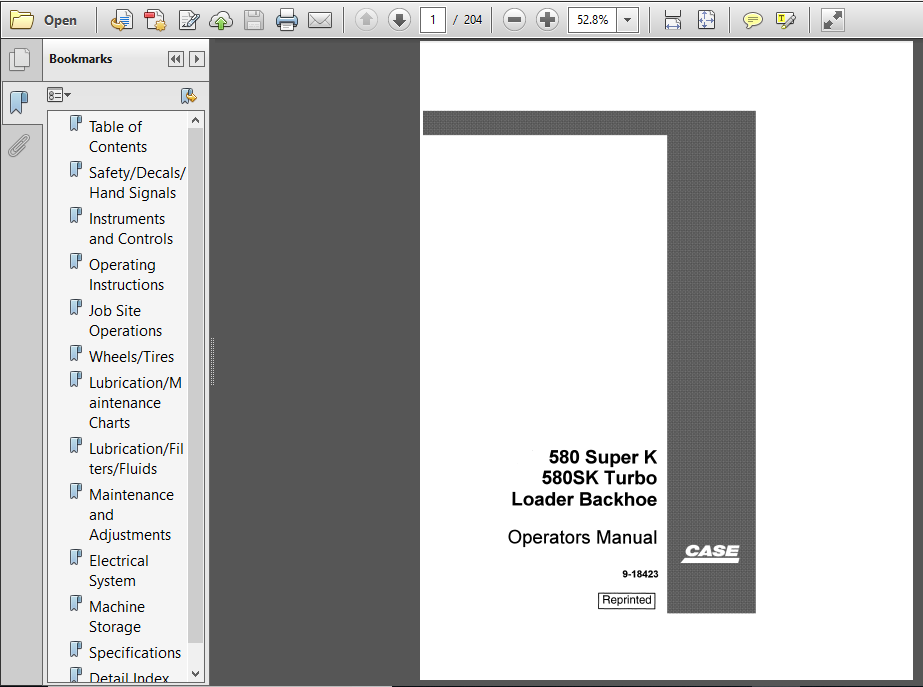
Task: Collapse the Bookmarks panel with double arrows
Action: coord(175,59)
